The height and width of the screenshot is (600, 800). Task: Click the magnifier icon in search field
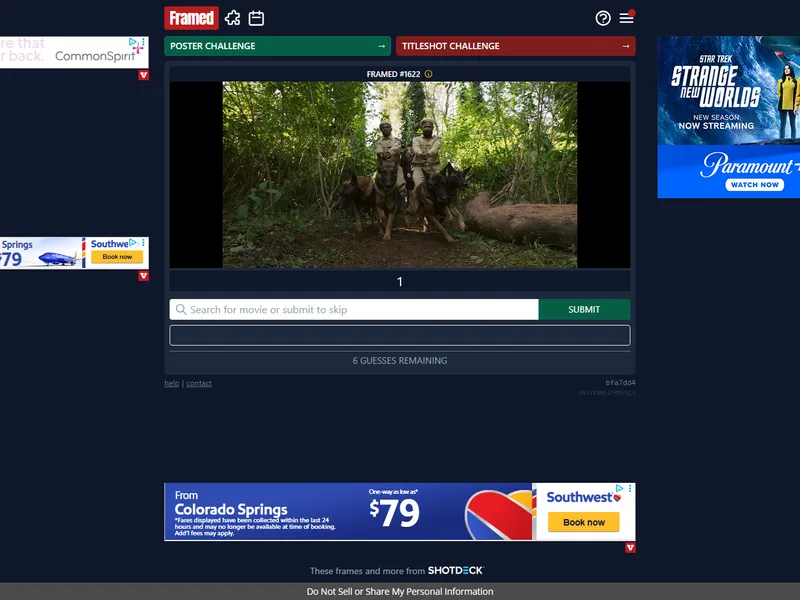[181, 309]
